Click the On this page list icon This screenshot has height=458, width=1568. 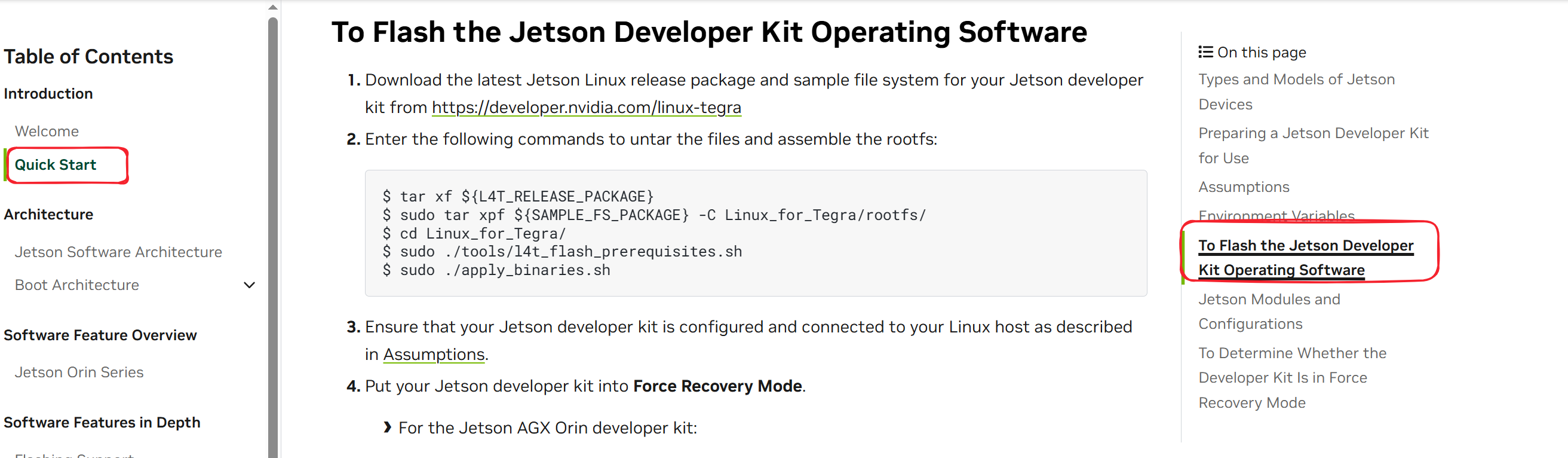coord(1205,53)
